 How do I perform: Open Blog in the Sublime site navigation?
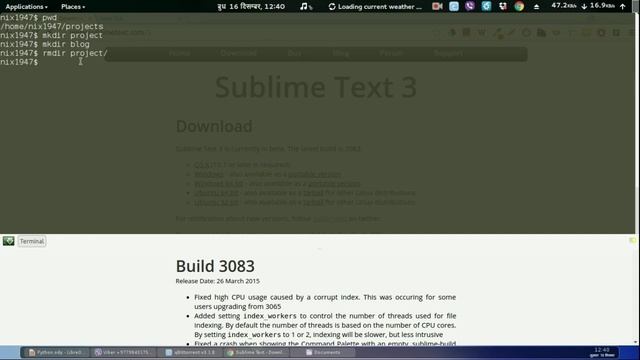click(340, 53)
